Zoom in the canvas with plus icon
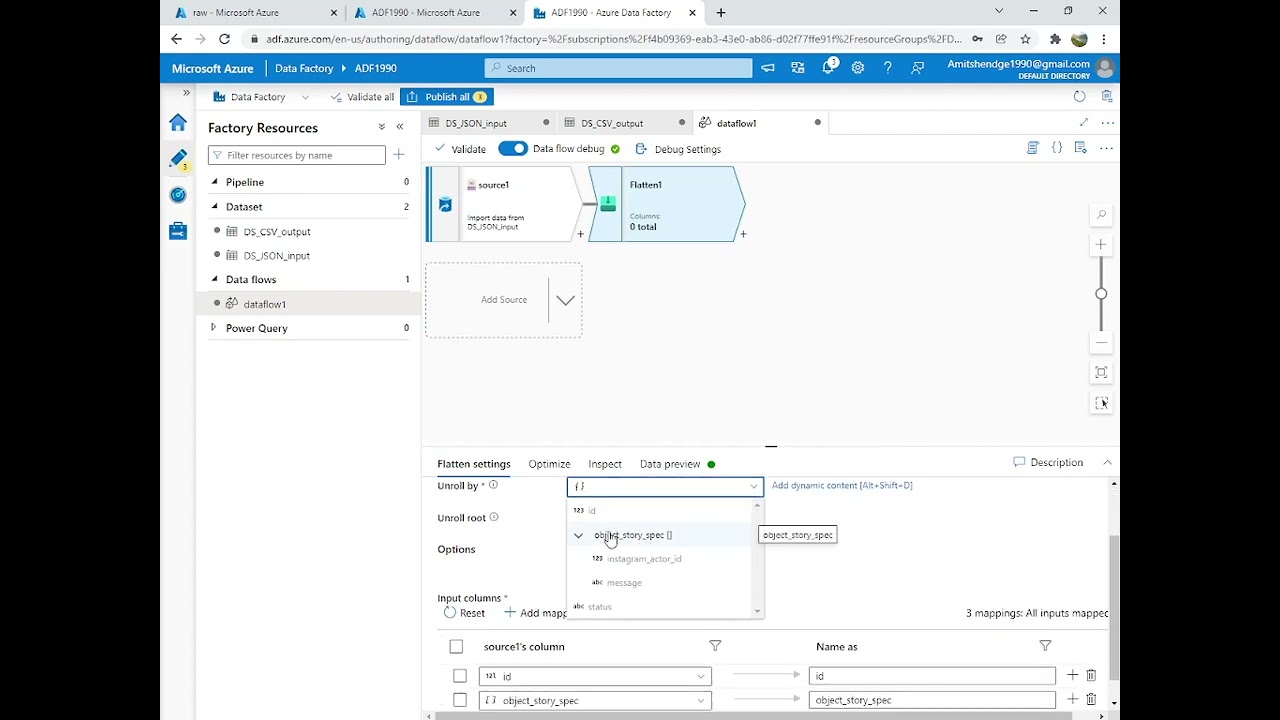 [1101, 245]
